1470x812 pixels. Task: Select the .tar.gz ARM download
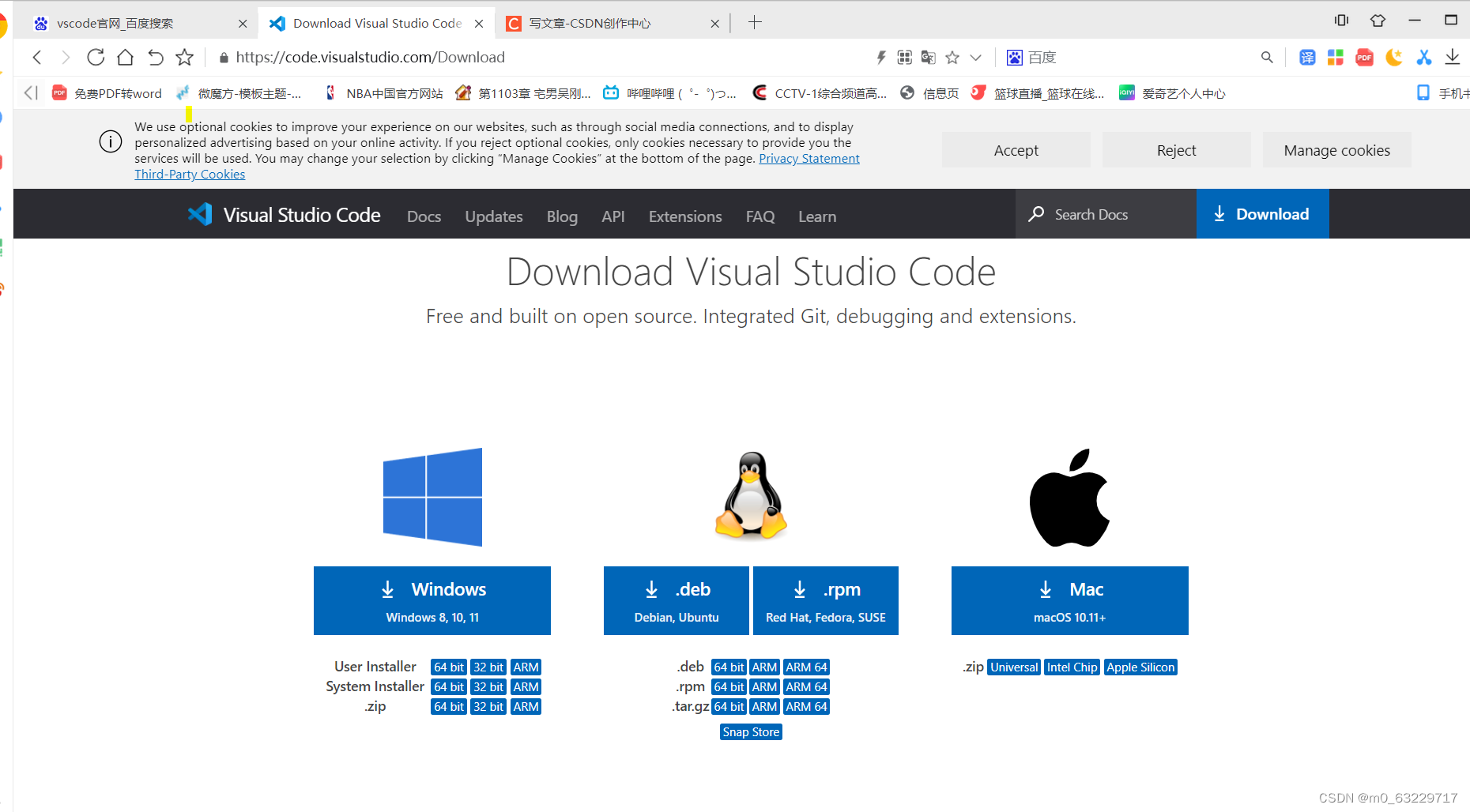(x=764, y=707)
